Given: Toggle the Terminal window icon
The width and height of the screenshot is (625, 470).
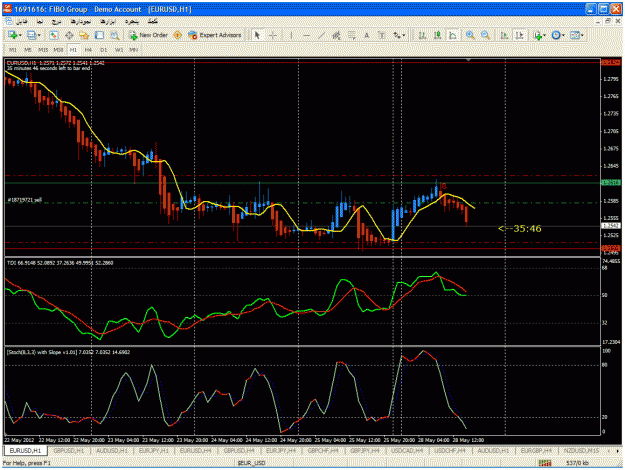Looking at the screenshot, I should [x=99, y=35].
